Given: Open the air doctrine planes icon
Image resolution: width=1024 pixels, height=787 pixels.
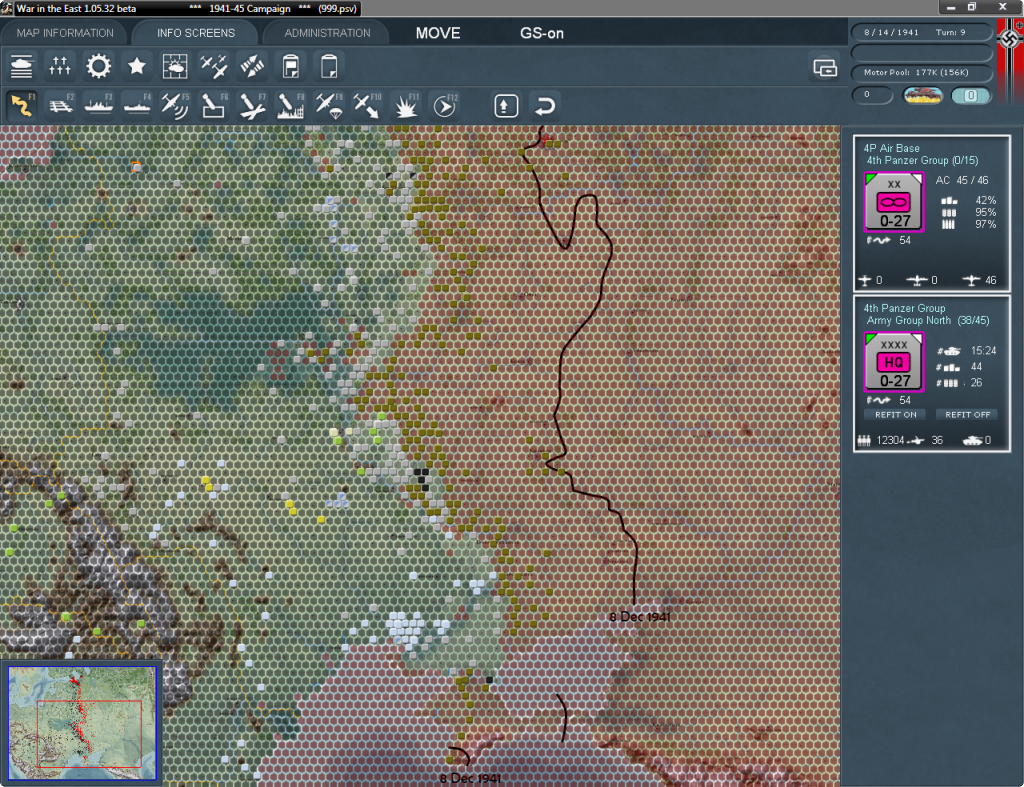Looking at the screenshot, I should (214, 66).
